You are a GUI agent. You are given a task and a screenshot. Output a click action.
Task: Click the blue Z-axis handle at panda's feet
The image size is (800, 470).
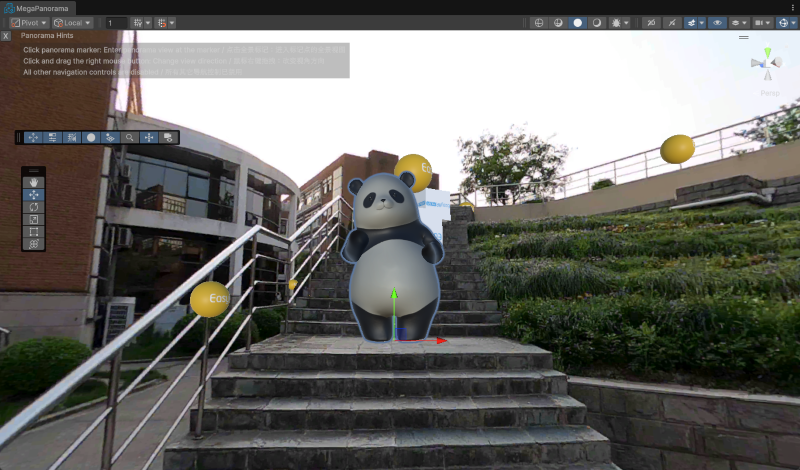click(401, 334)
